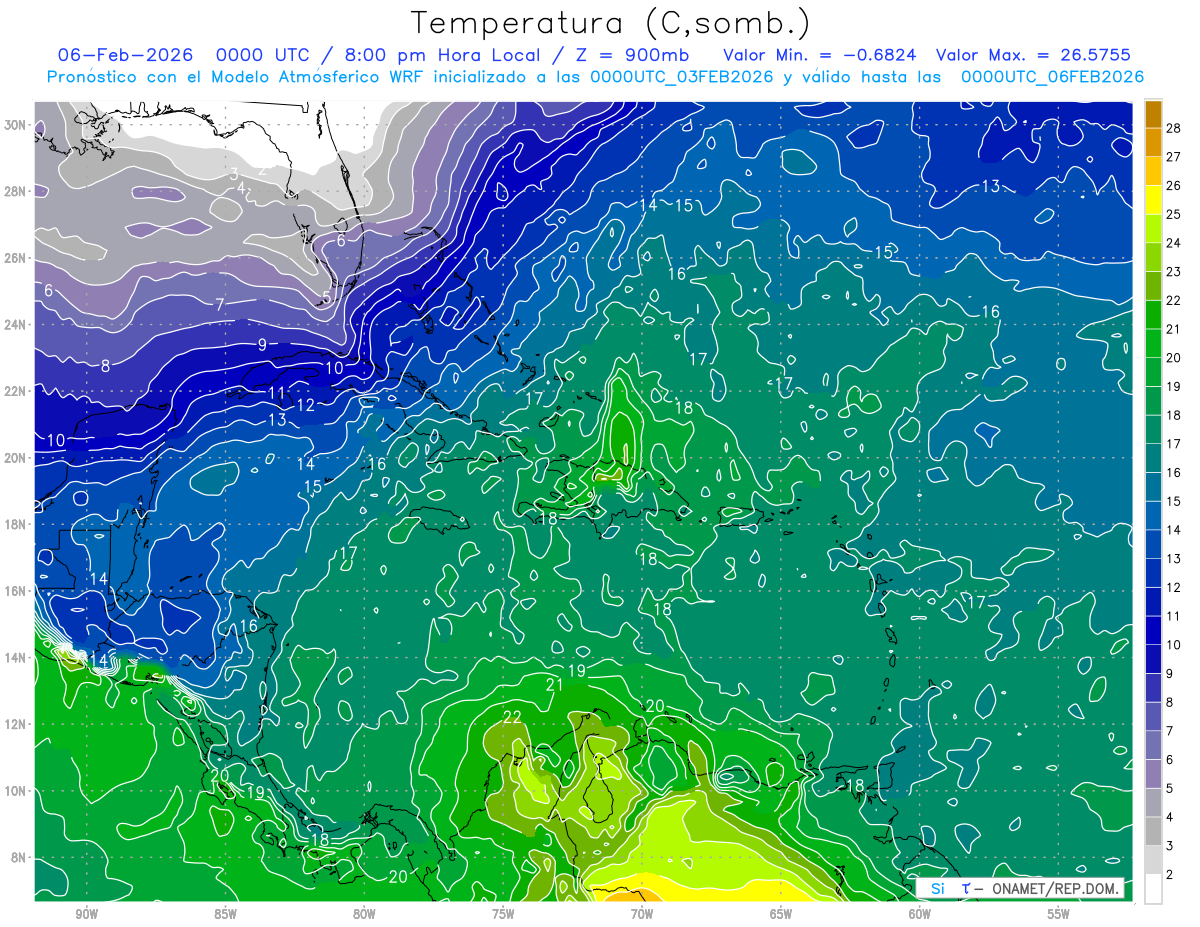Click the 12 label on the color scale
This screenshot has width=1200, height=927.
[1174, 587]
